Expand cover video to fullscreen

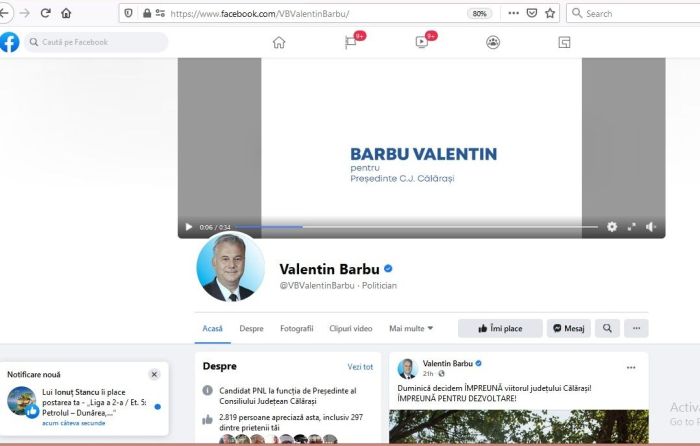(x=631, y=227)
